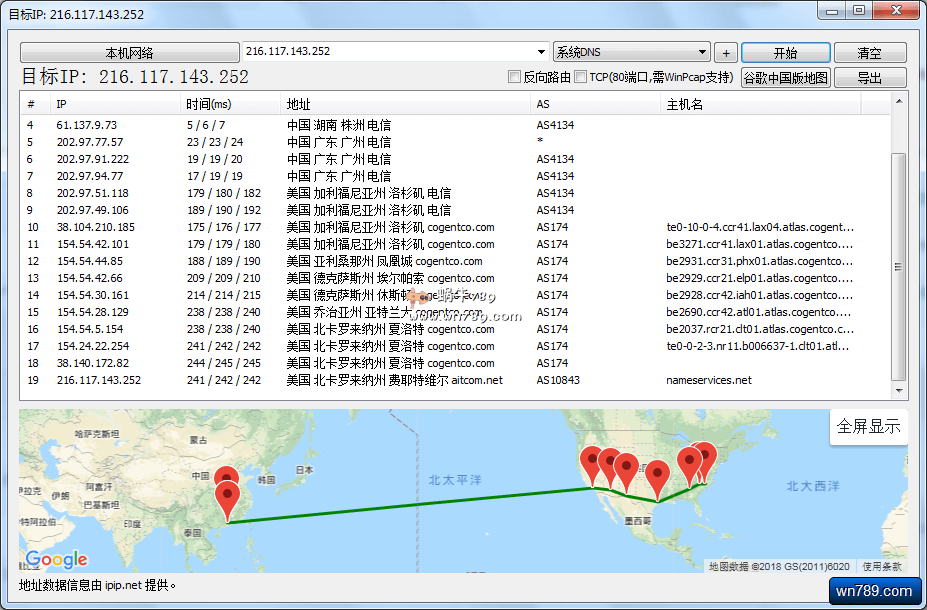Select the IP 154.54.44.85 entry
The height and width of the screenshot is (610, 927).
click(x=90, y=261)
